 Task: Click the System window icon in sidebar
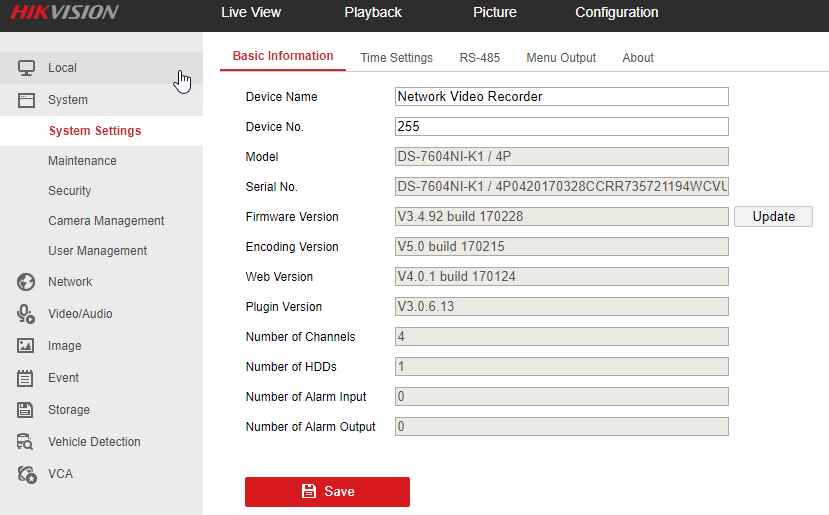point(27,100)
